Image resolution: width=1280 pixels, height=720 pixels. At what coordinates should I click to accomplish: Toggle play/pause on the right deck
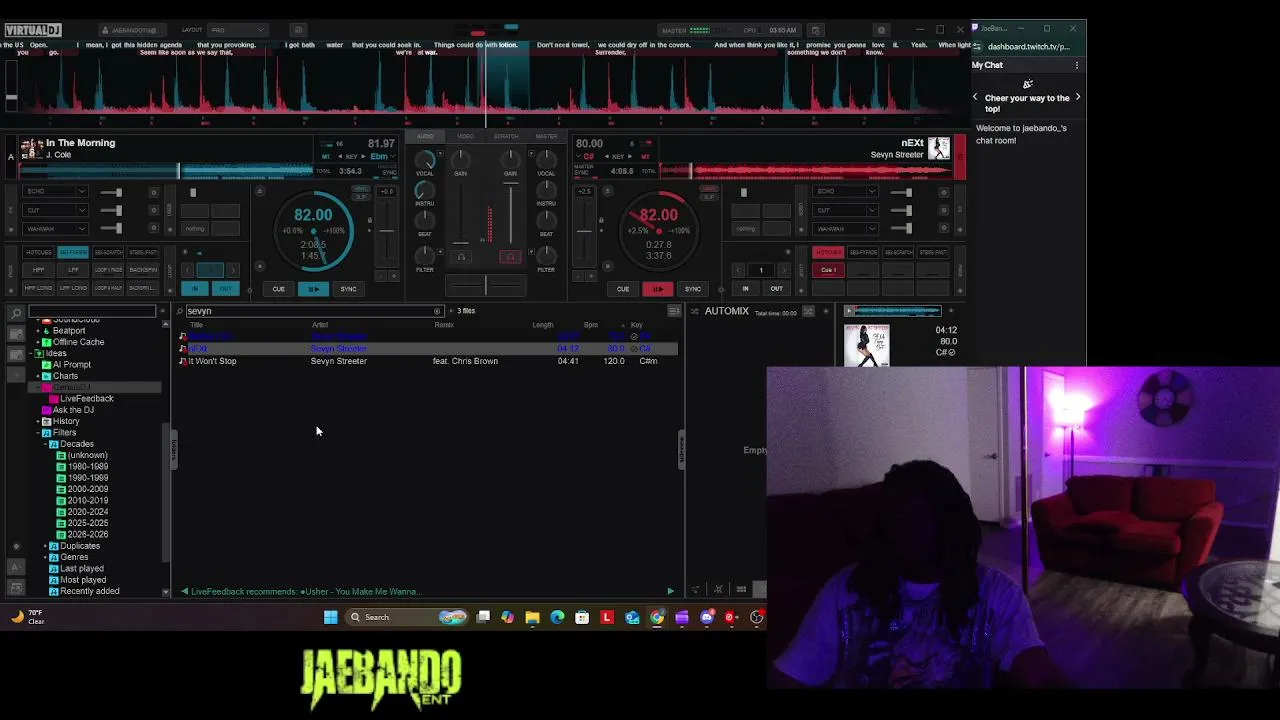[x=658, y=289]
